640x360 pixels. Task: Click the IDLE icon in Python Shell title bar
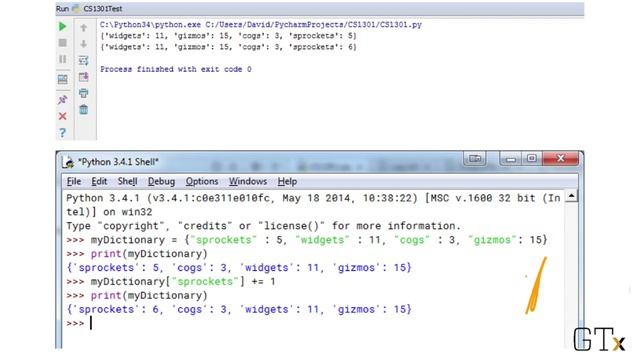click(x=69, y=162)
